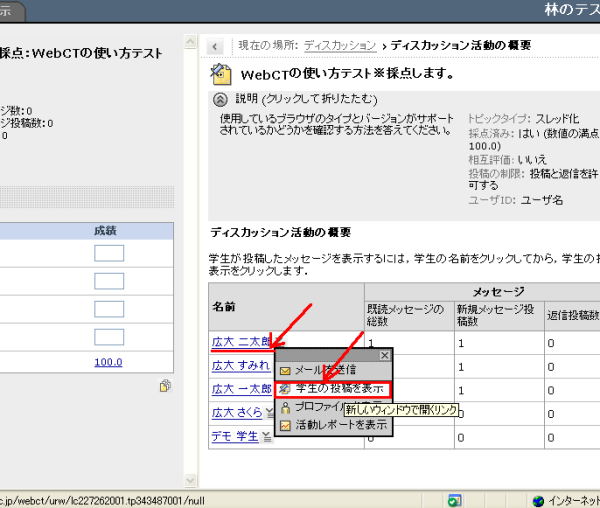Click the 返信投稿数 column header
Viewport: 600px width, 508px height.
coord(572,315)
